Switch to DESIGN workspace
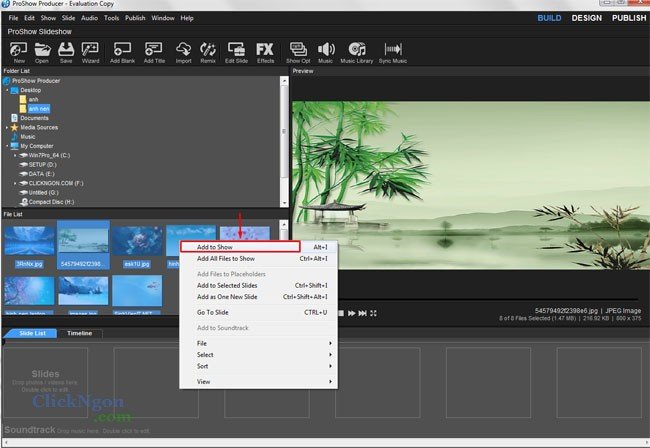The image size is (650, 448). coord(587,18)
